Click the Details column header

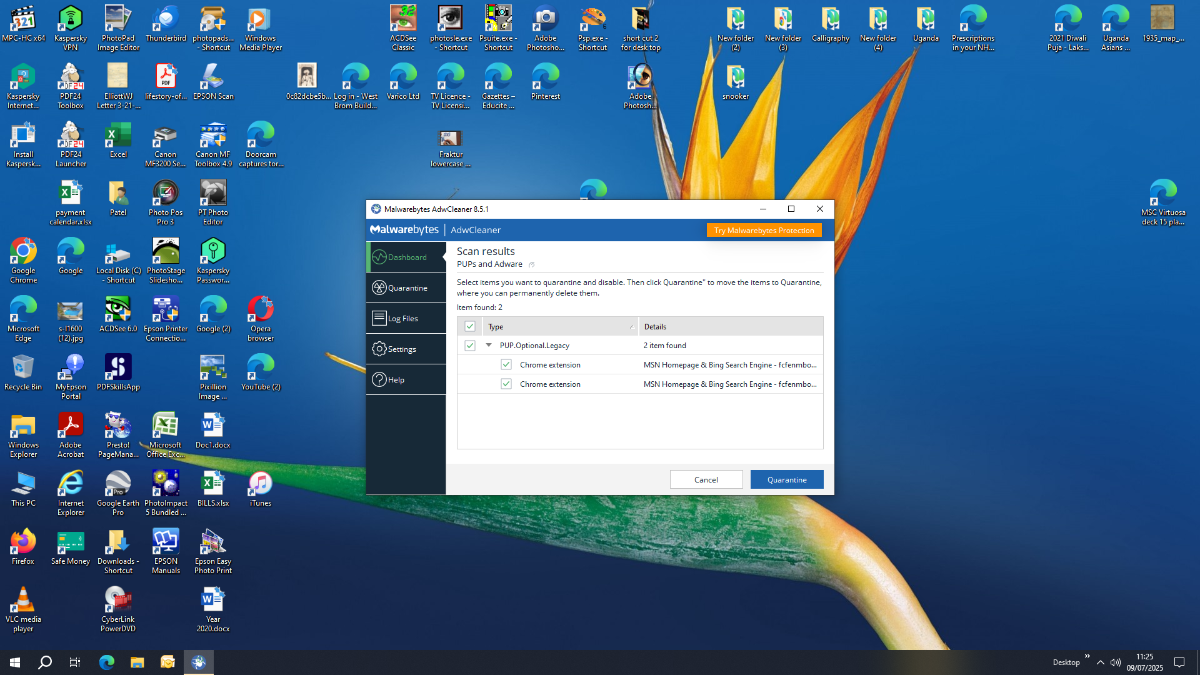click(730, 326)
